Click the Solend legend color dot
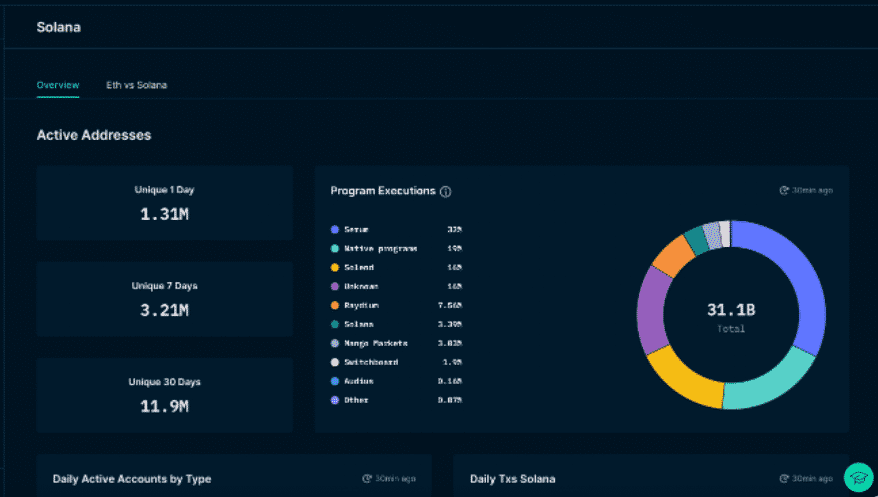Screen dimensions: 878x497 click(335, 268)
